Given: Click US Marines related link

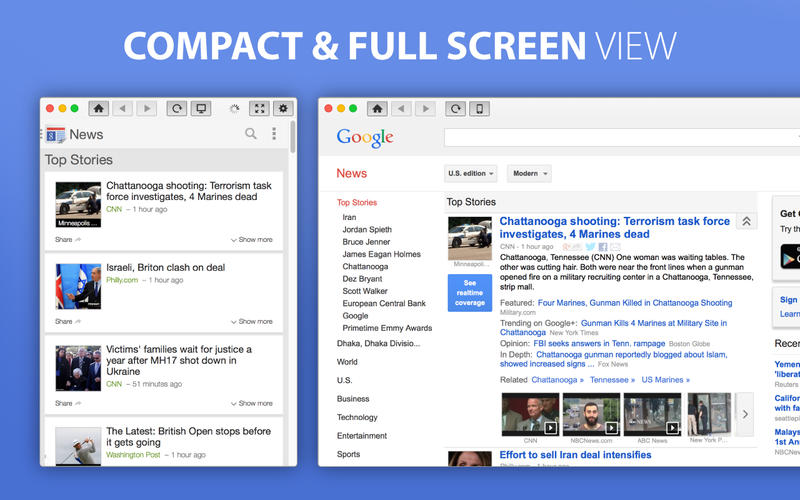Looking at the screenshot, I should tap(665, 380).
